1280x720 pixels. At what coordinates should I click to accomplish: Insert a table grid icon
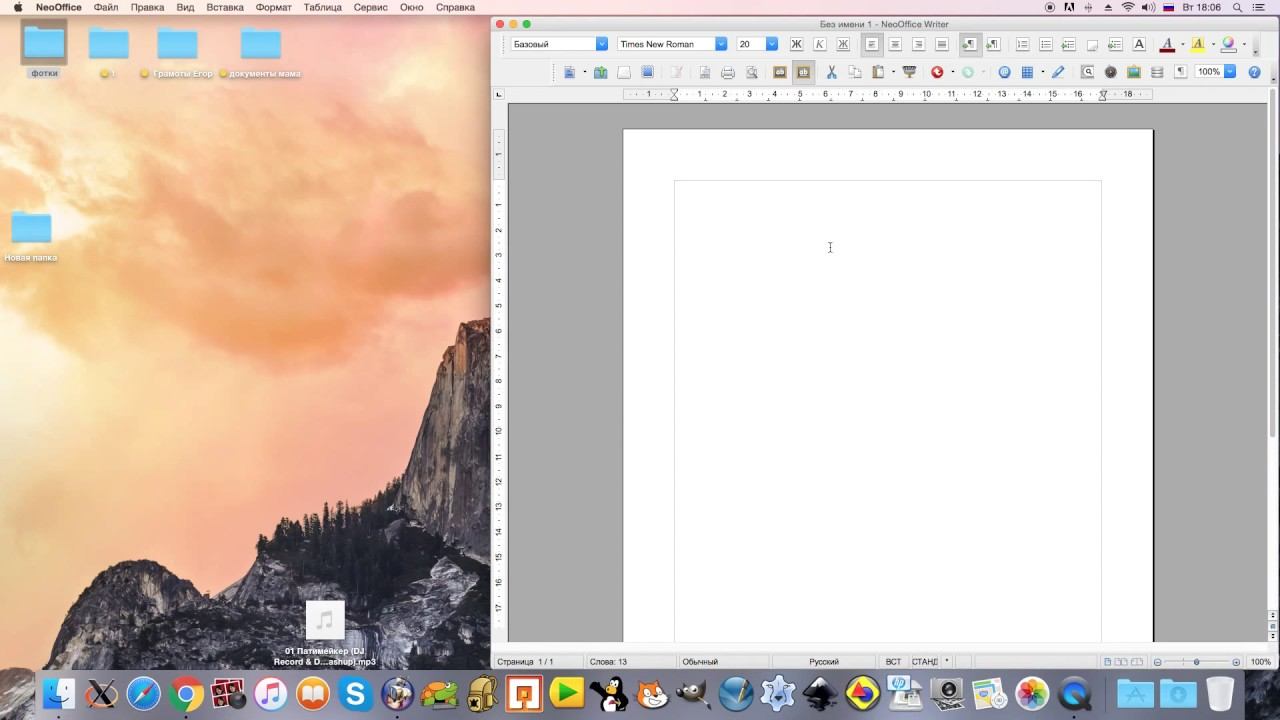pyautogui.click(x=1027, y=72)
